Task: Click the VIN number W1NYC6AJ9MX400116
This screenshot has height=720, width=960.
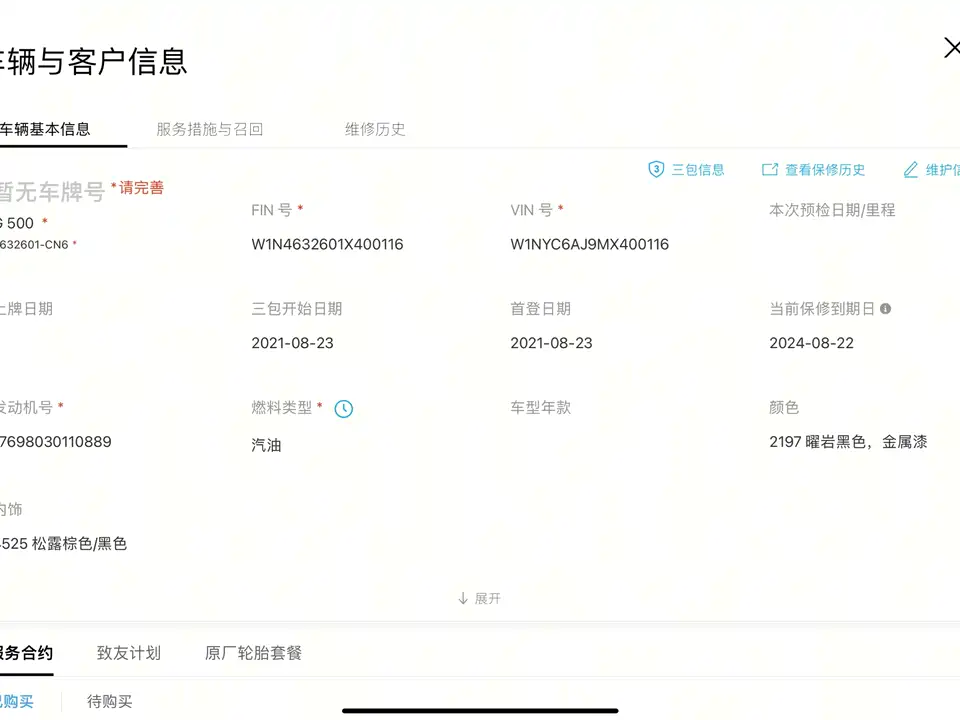Action: point(589,244)
